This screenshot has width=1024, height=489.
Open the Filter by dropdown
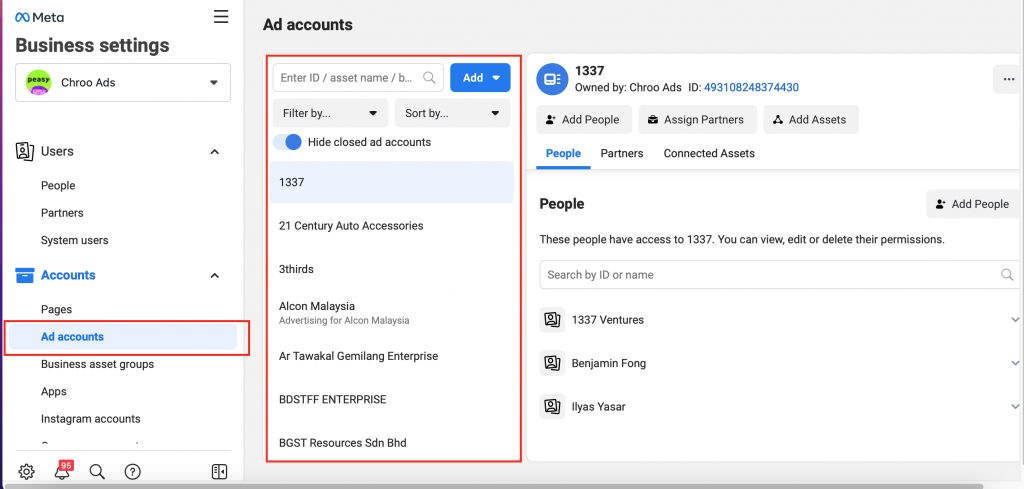[x=330, y=113]
